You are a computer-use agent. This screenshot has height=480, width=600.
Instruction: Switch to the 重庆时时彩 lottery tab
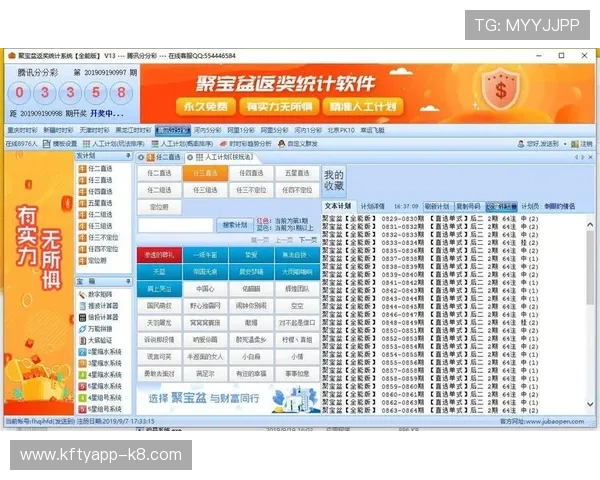[x=22, y=130]
